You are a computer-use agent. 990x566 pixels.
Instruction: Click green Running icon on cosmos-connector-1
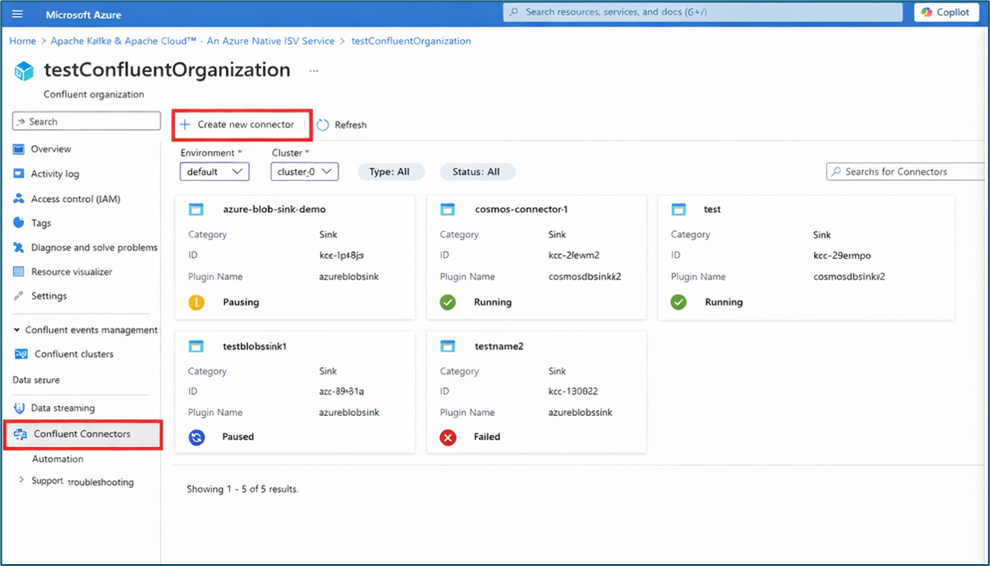[448, 303]
